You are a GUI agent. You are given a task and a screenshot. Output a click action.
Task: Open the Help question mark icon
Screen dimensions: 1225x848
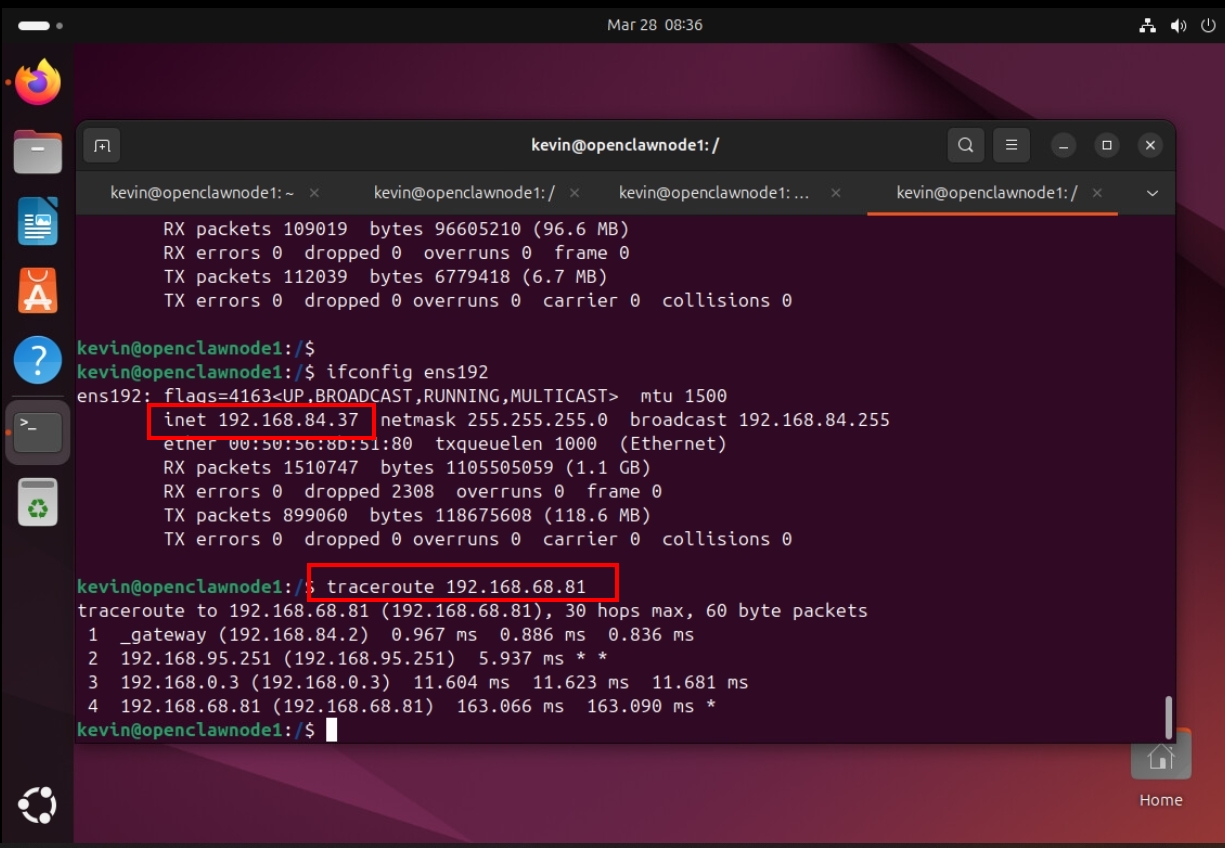[38, 359]
